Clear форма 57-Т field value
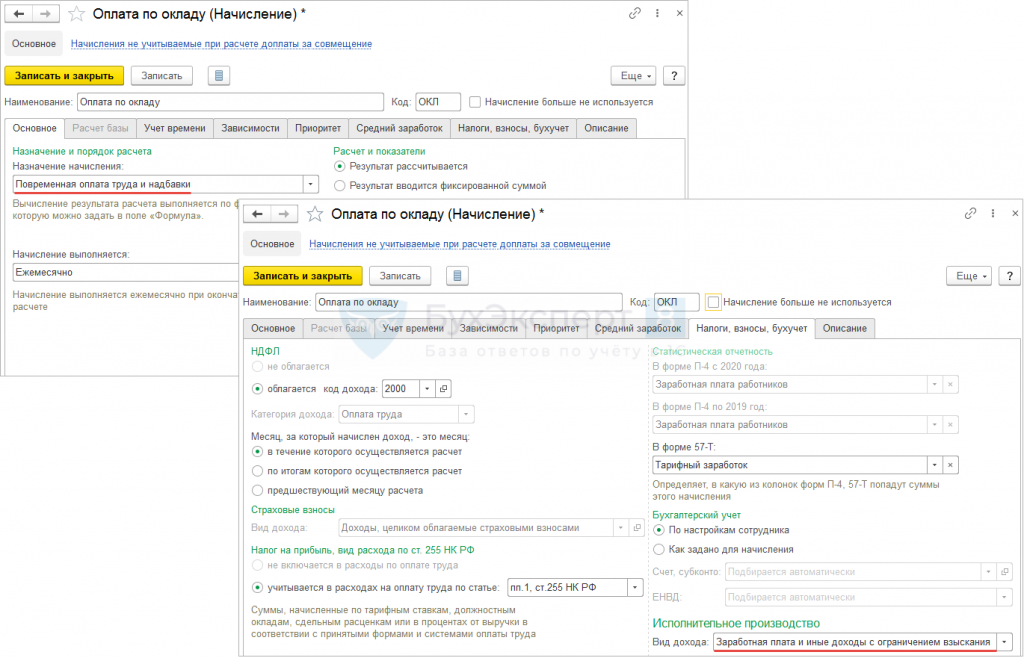 pos(950,465)
